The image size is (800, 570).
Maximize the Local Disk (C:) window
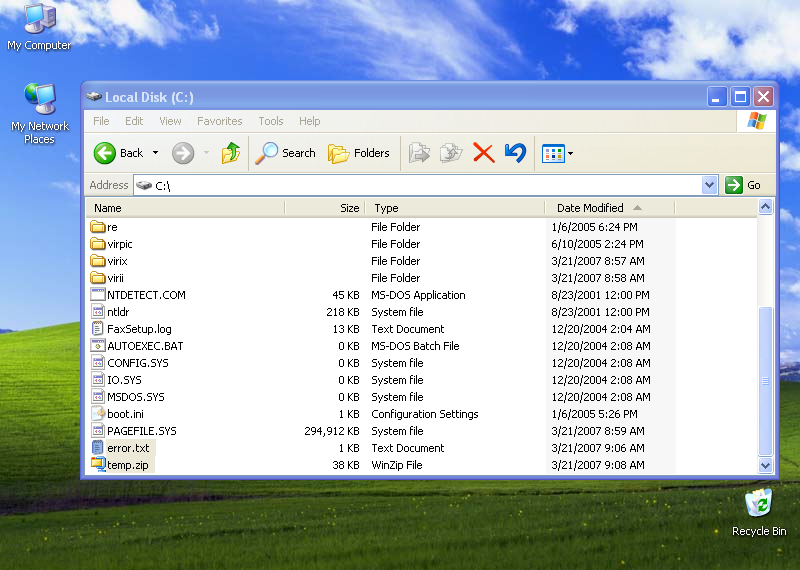coord(740,96)
